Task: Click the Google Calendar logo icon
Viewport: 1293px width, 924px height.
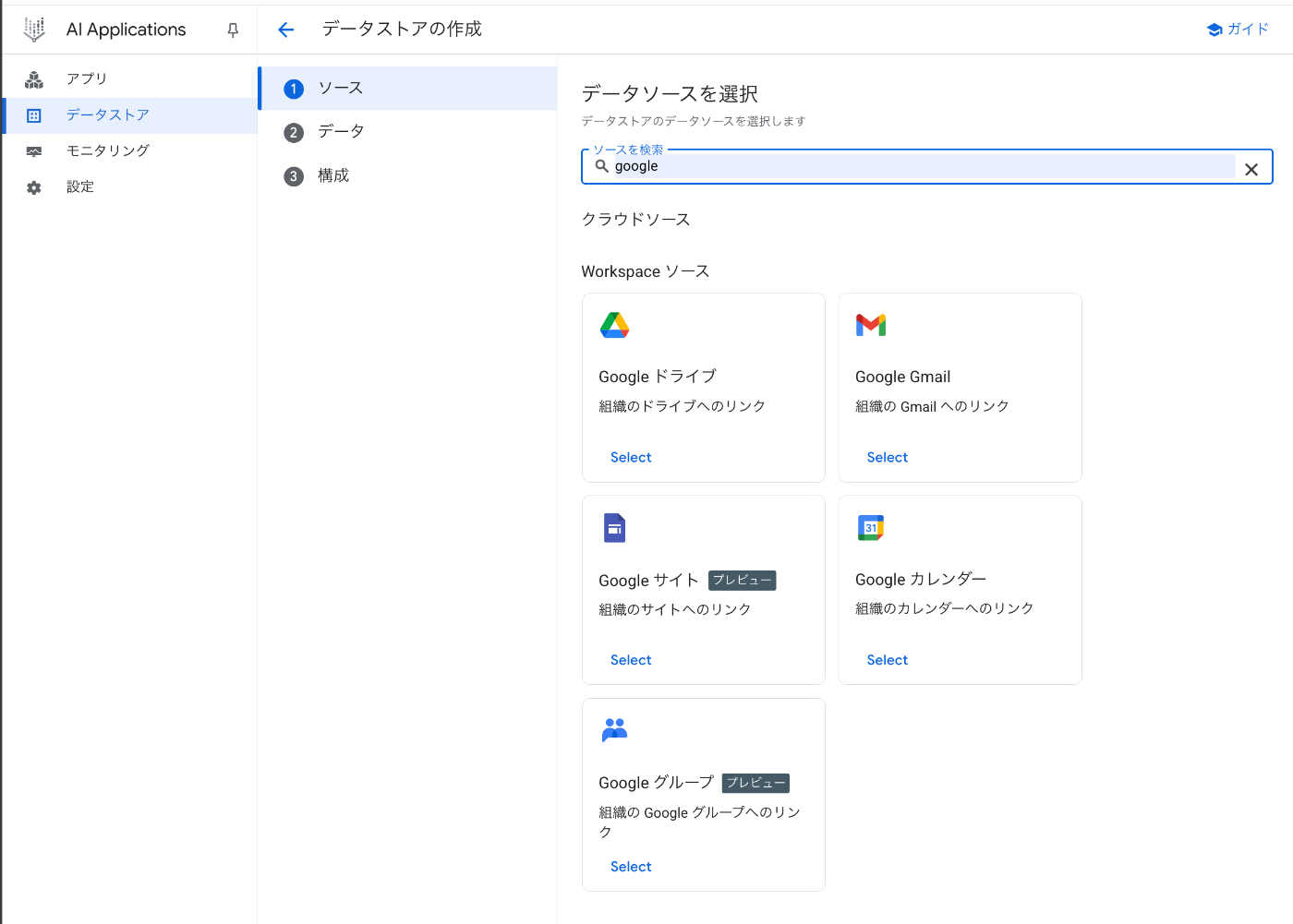Action: click(871, 528)
